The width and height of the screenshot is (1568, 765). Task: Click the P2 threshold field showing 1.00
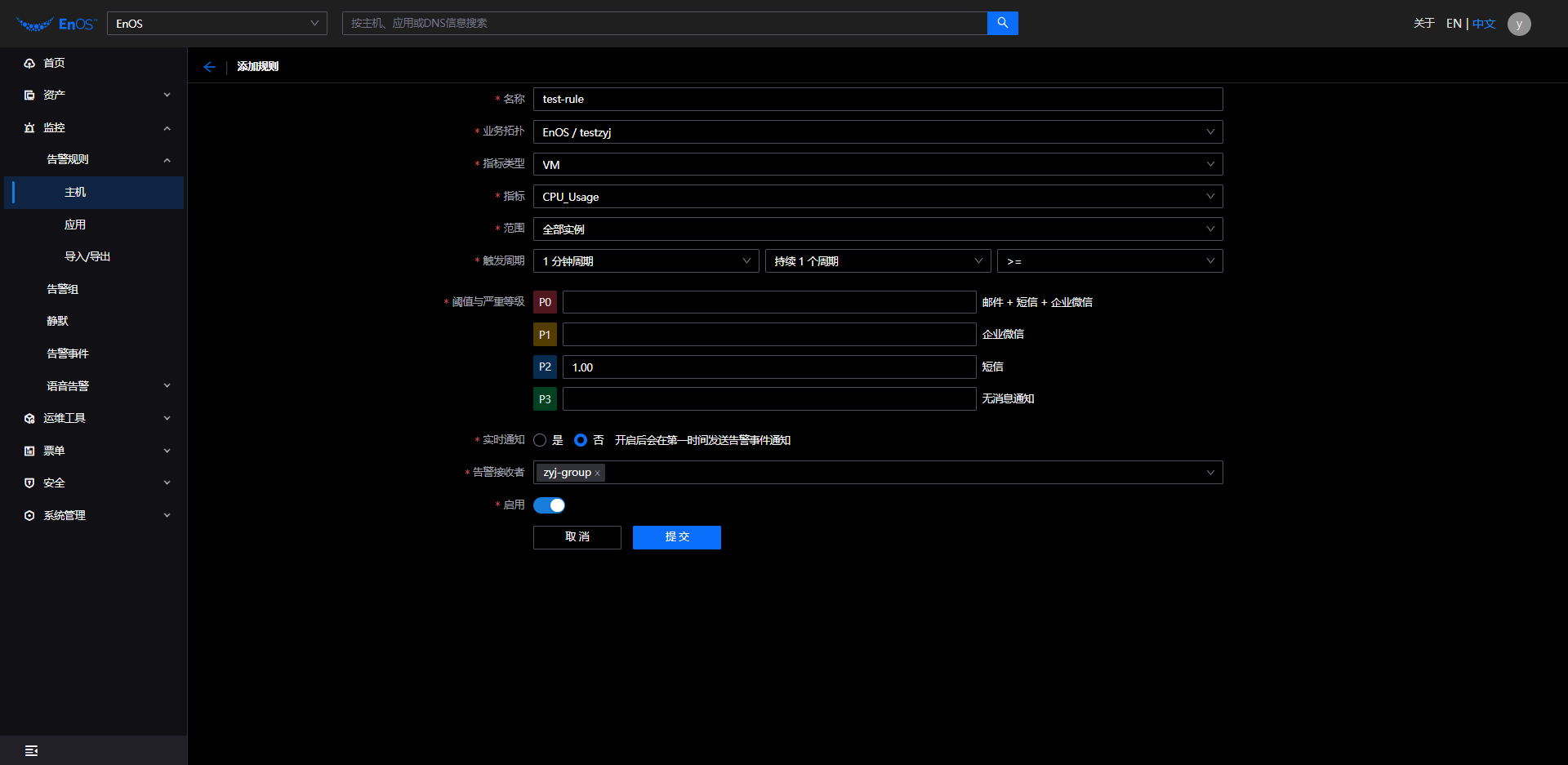pyautogui.click(x=769, y=367)
